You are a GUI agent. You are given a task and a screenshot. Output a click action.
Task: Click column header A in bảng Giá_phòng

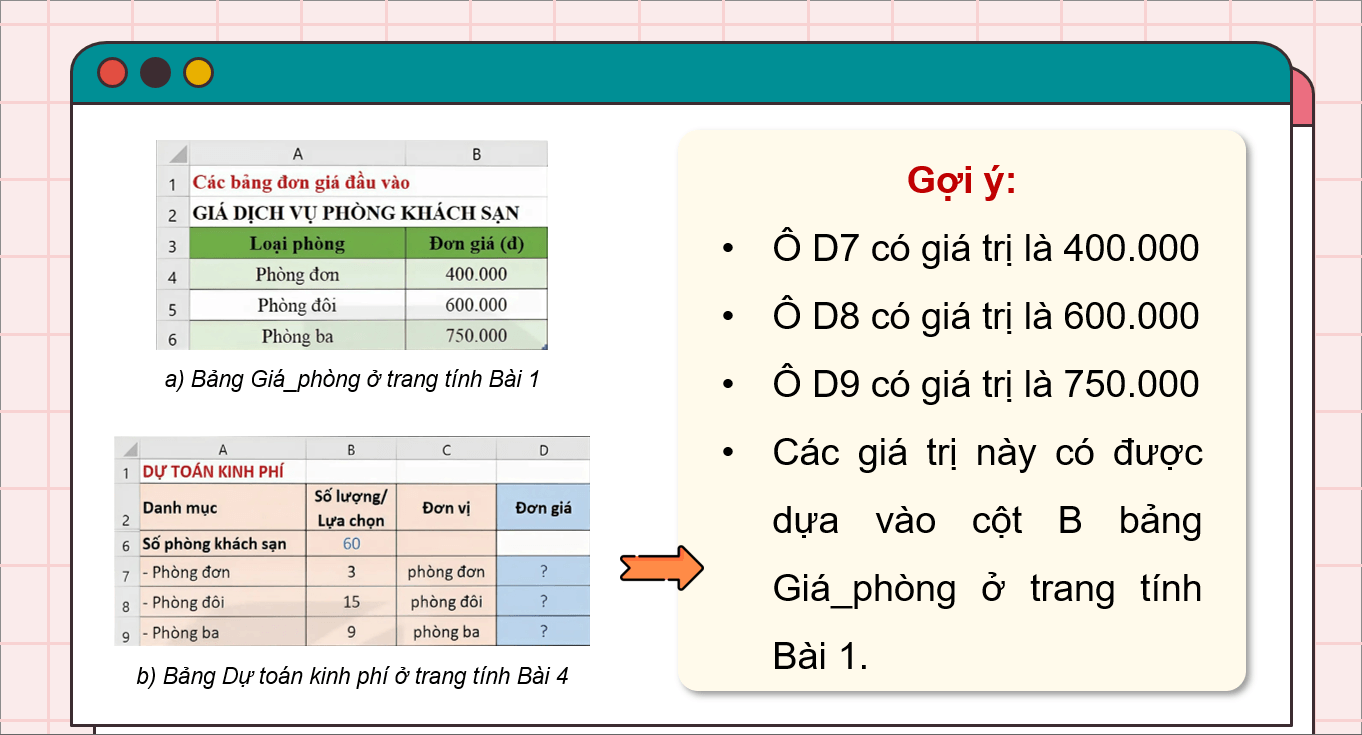297,154
